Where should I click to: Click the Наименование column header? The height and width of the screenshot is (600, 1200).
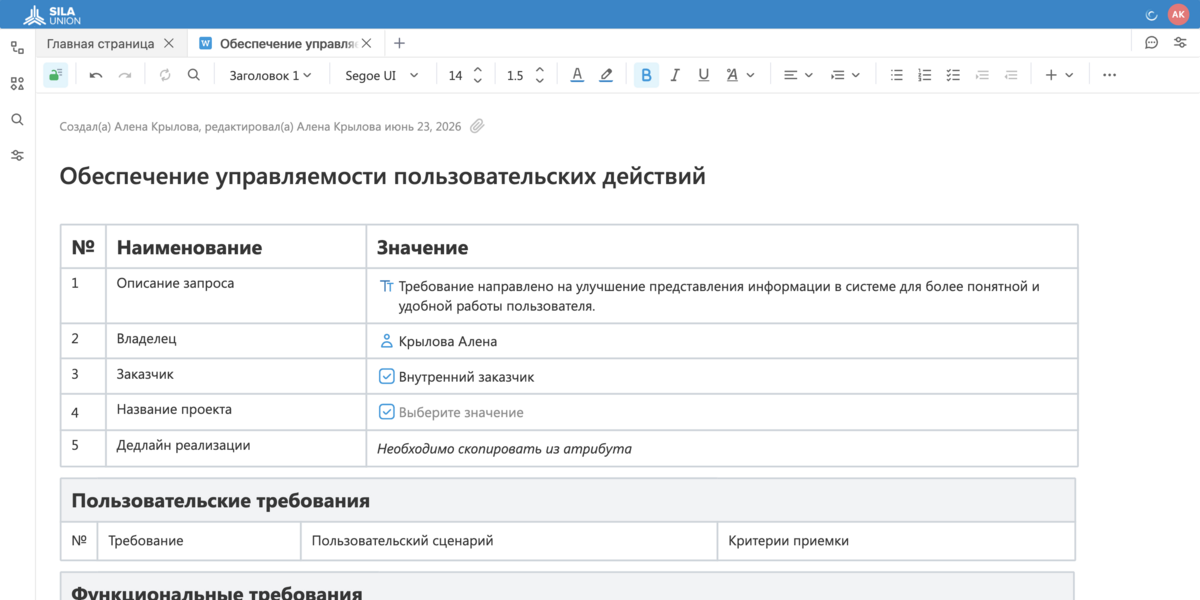236,246
